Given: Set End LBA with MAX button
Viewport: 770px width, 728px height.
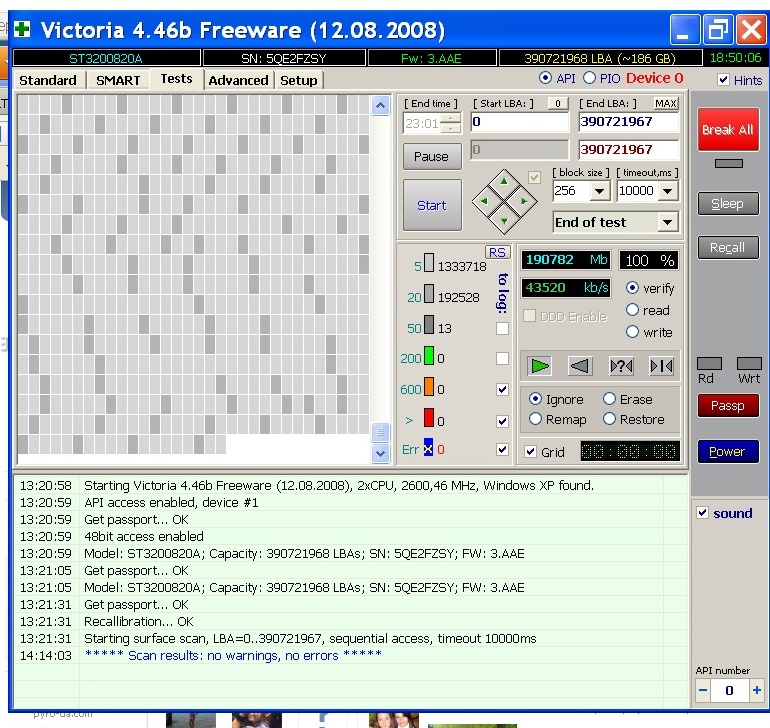Looking at the screenshot, I should (x=665, y=103).
